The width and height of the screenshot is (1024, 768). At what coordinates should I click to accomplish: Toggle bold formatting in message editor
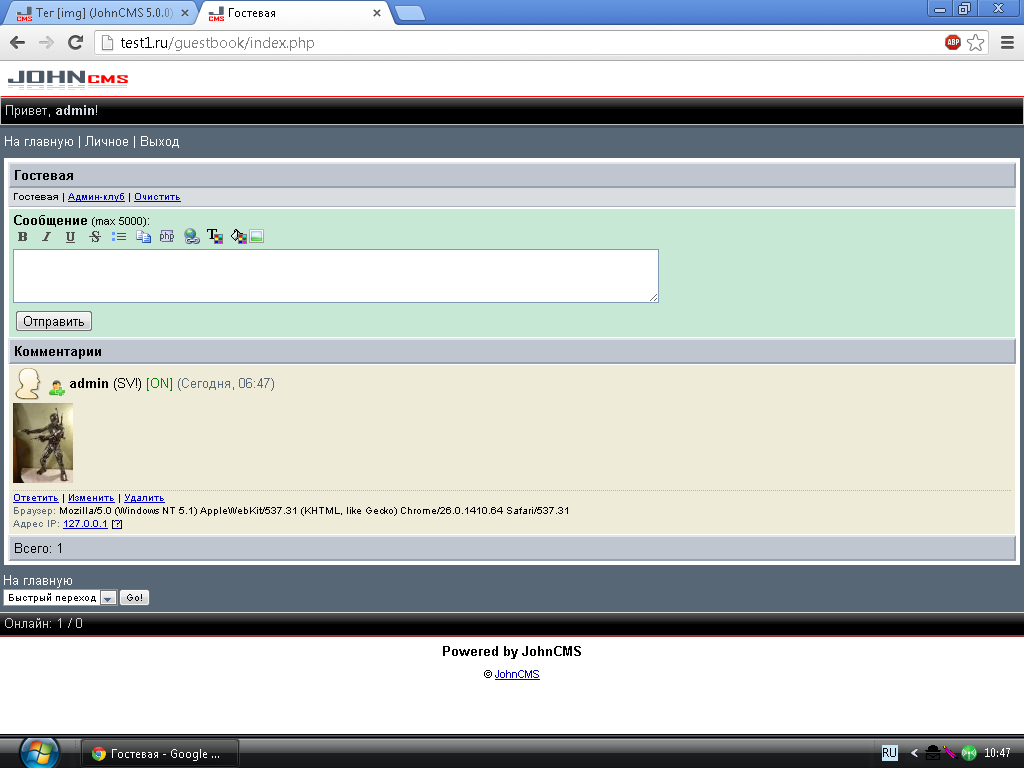pyautogui.click(x=23, y=237)
